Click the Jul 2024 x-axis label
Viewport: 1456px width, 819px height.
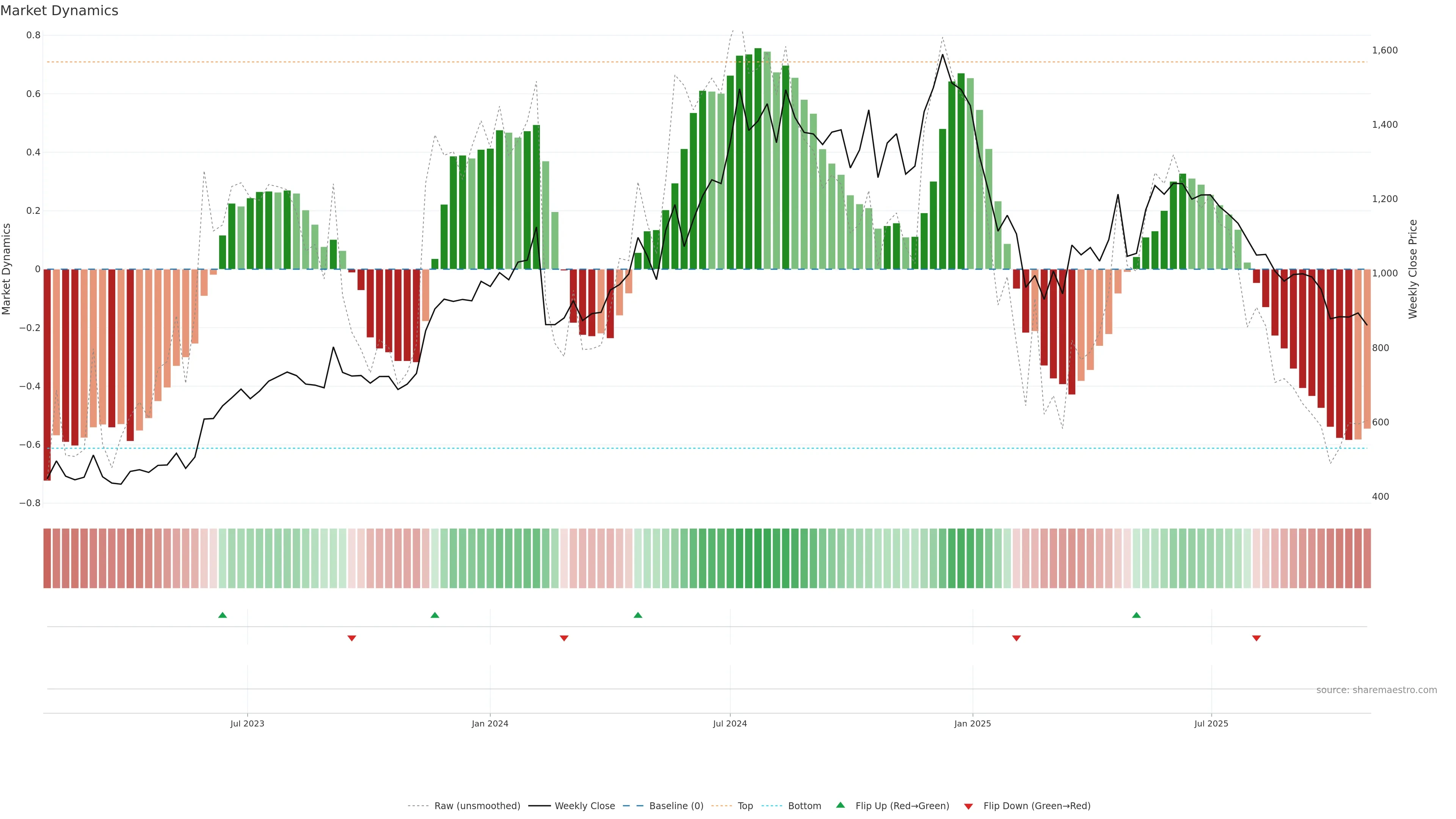[x=730, y=723]
